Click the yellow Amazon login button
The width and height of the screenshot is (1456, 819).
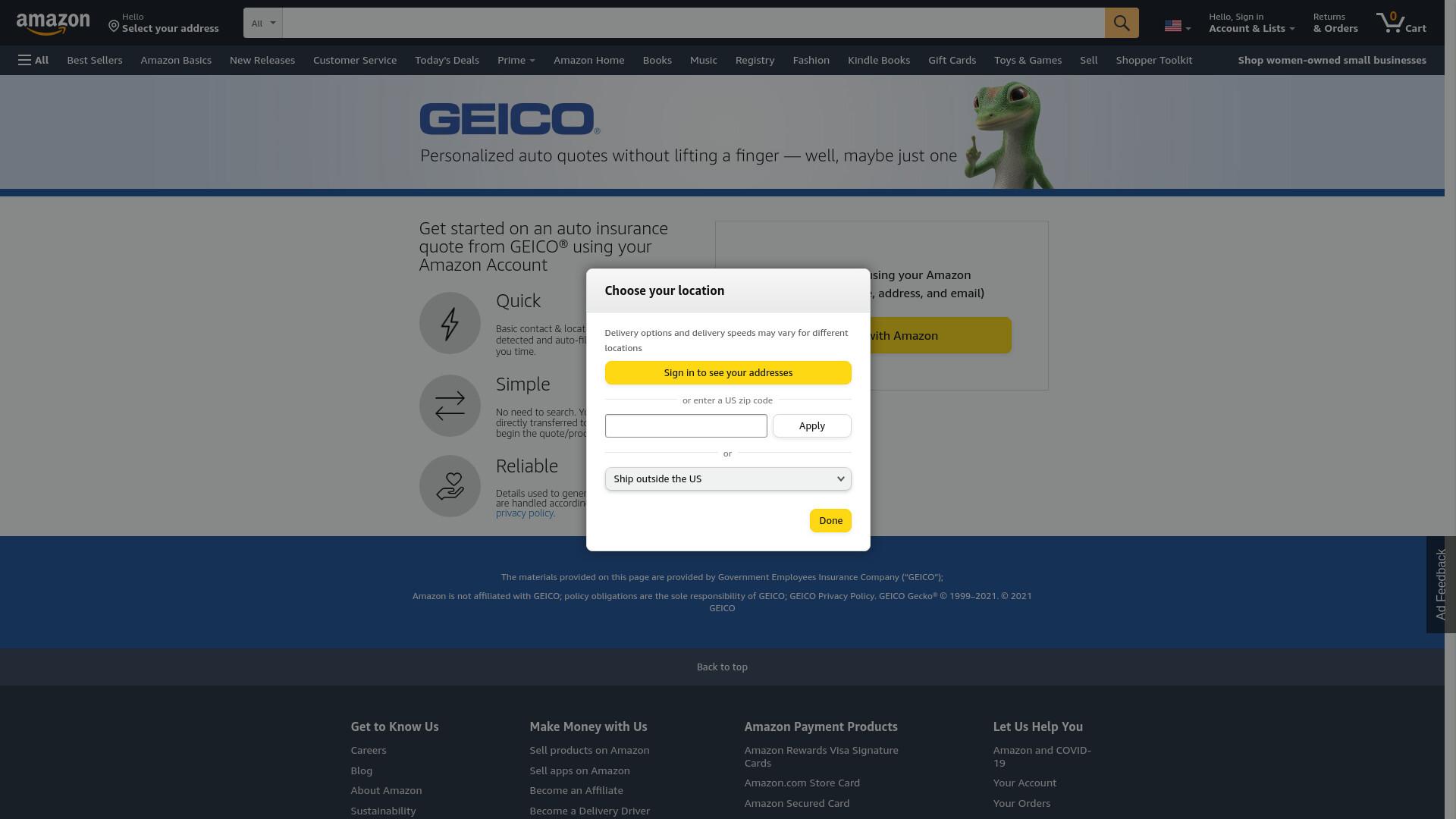pos(940,335)
